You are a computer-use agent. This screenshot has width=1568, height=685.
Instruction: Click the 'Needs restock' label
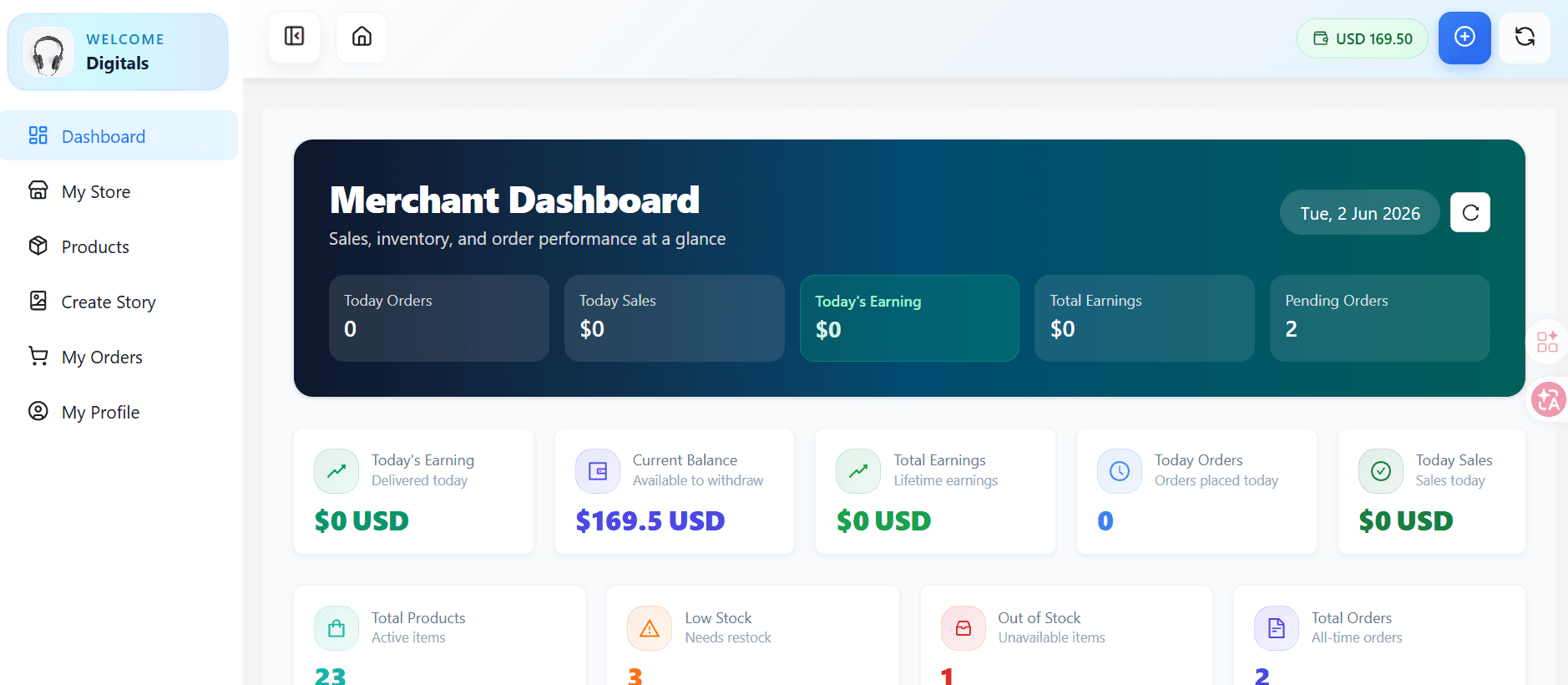pyautogui.click(x=728, y=637)
